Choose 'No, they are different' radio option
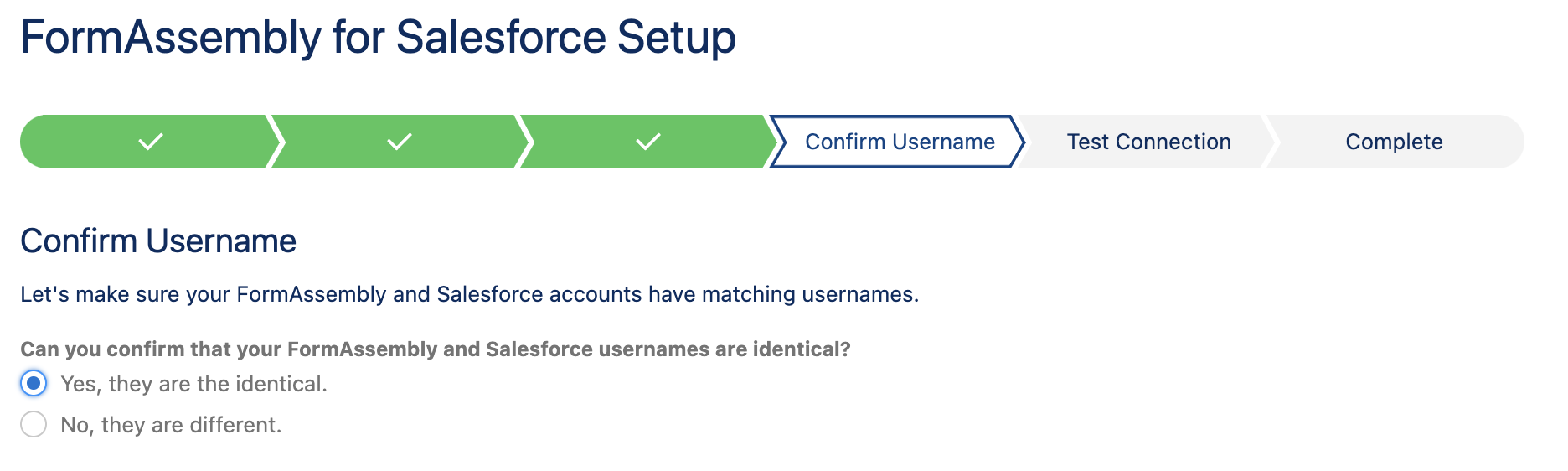 pos(34,425)
